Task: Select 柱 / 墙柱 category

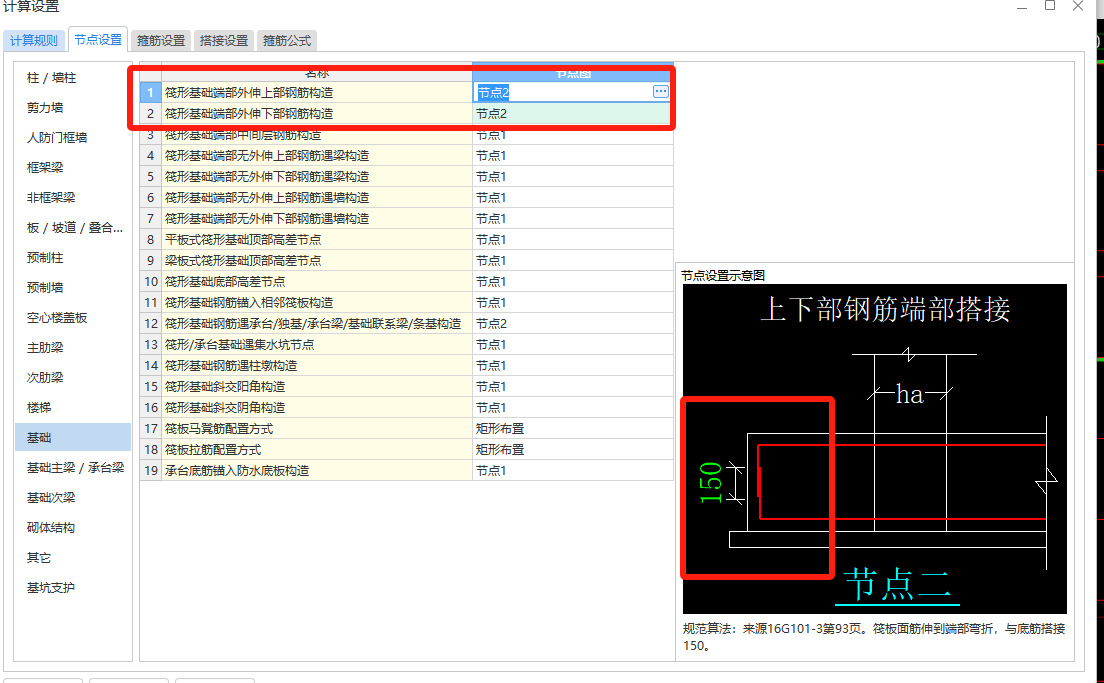Action: 51,77
